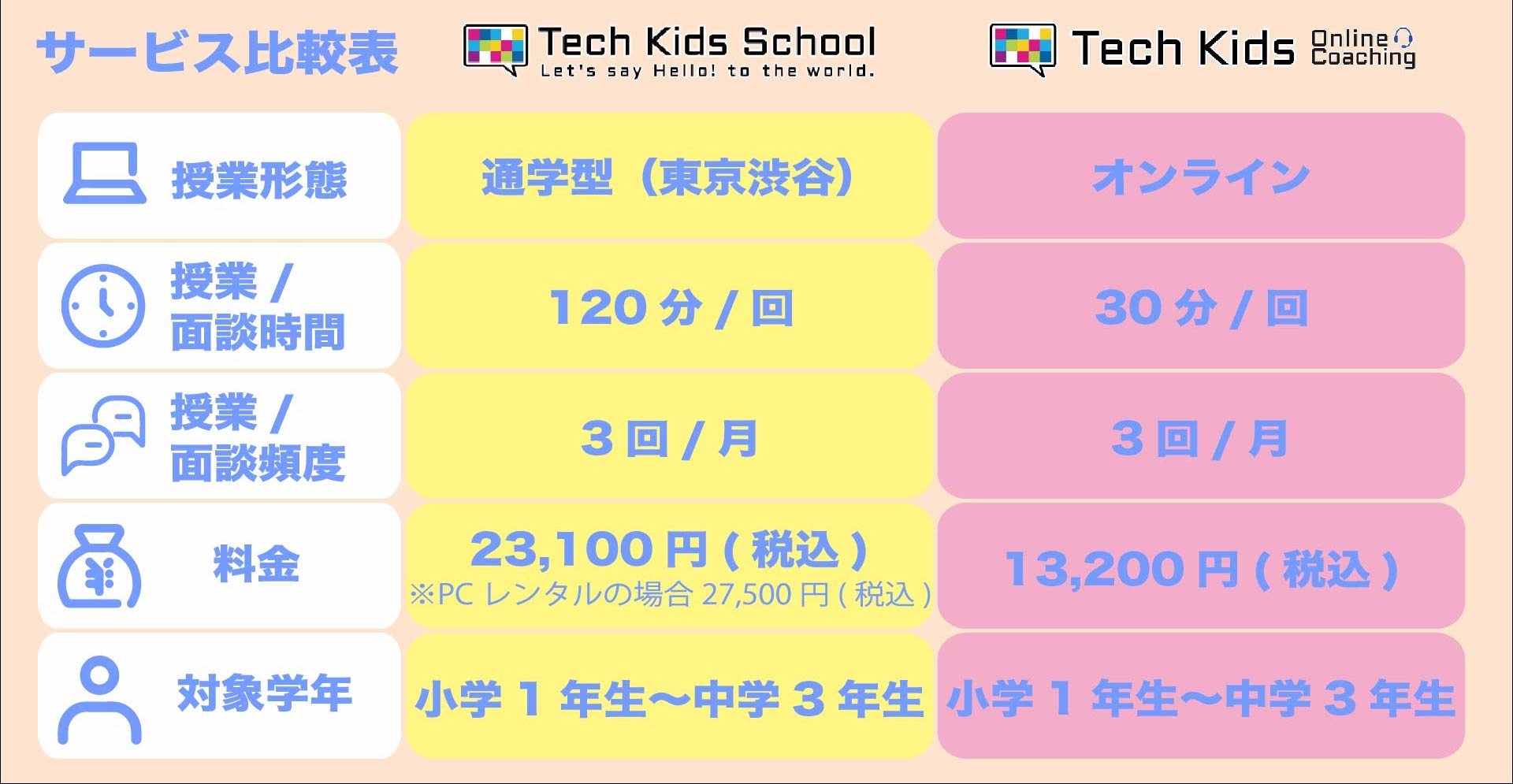Click the 30分/回 cell
Screen dimensions: 1513x784
(1201, 306)
